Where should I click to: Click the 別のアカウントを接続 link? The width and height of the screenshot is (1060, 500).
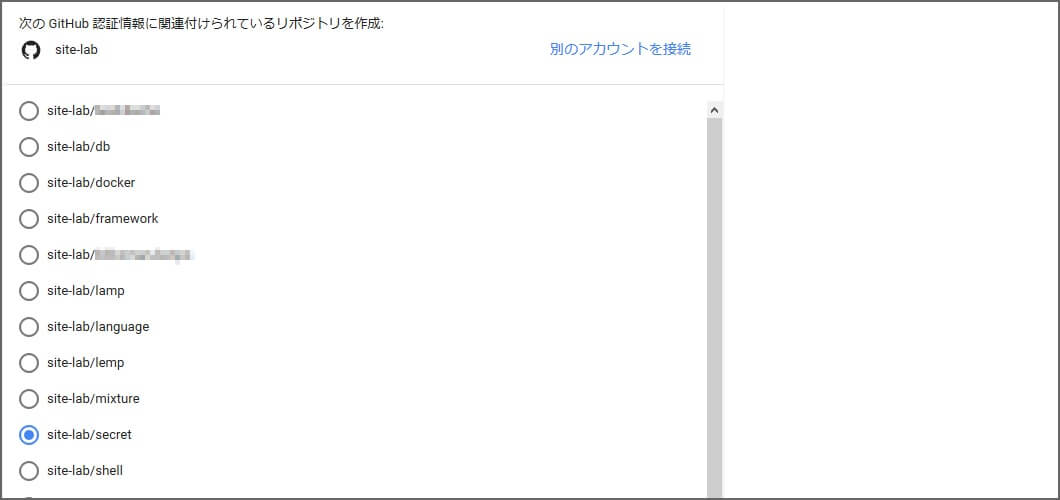620,49
